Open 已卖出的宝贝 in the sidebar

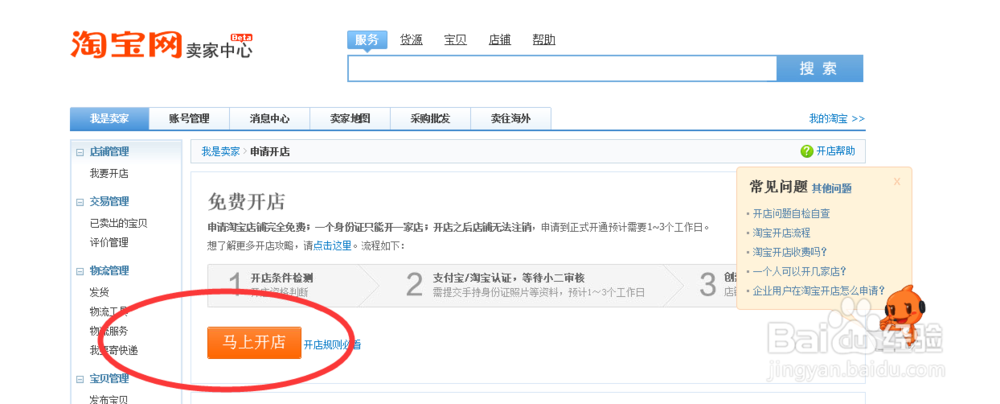pyautogui.click(x=119, y=223)
